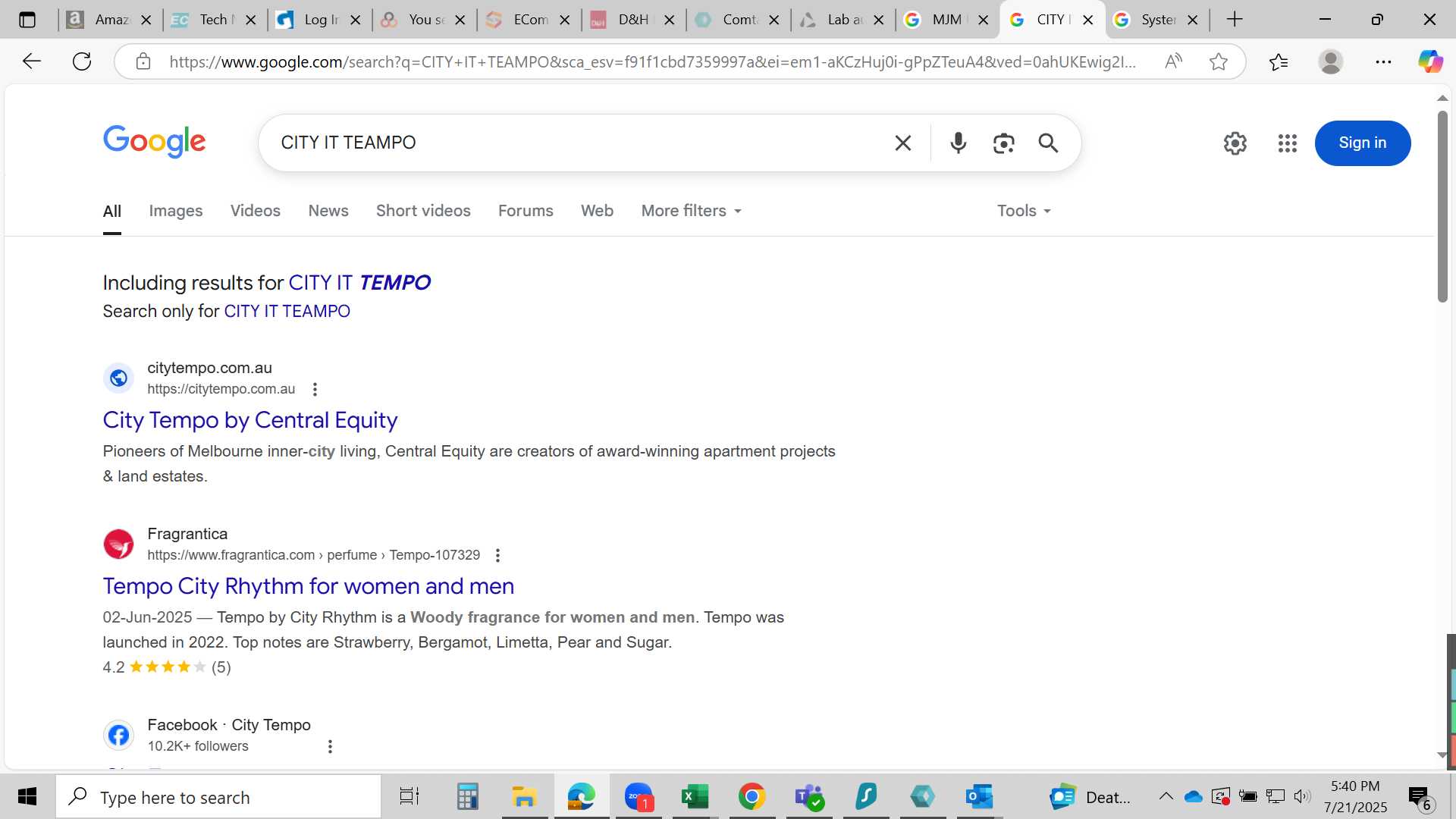Click the page vertical scrollbar thumb
Image resolution: width=1456 pixels, height=819 pixels.
coord(1442,206)
